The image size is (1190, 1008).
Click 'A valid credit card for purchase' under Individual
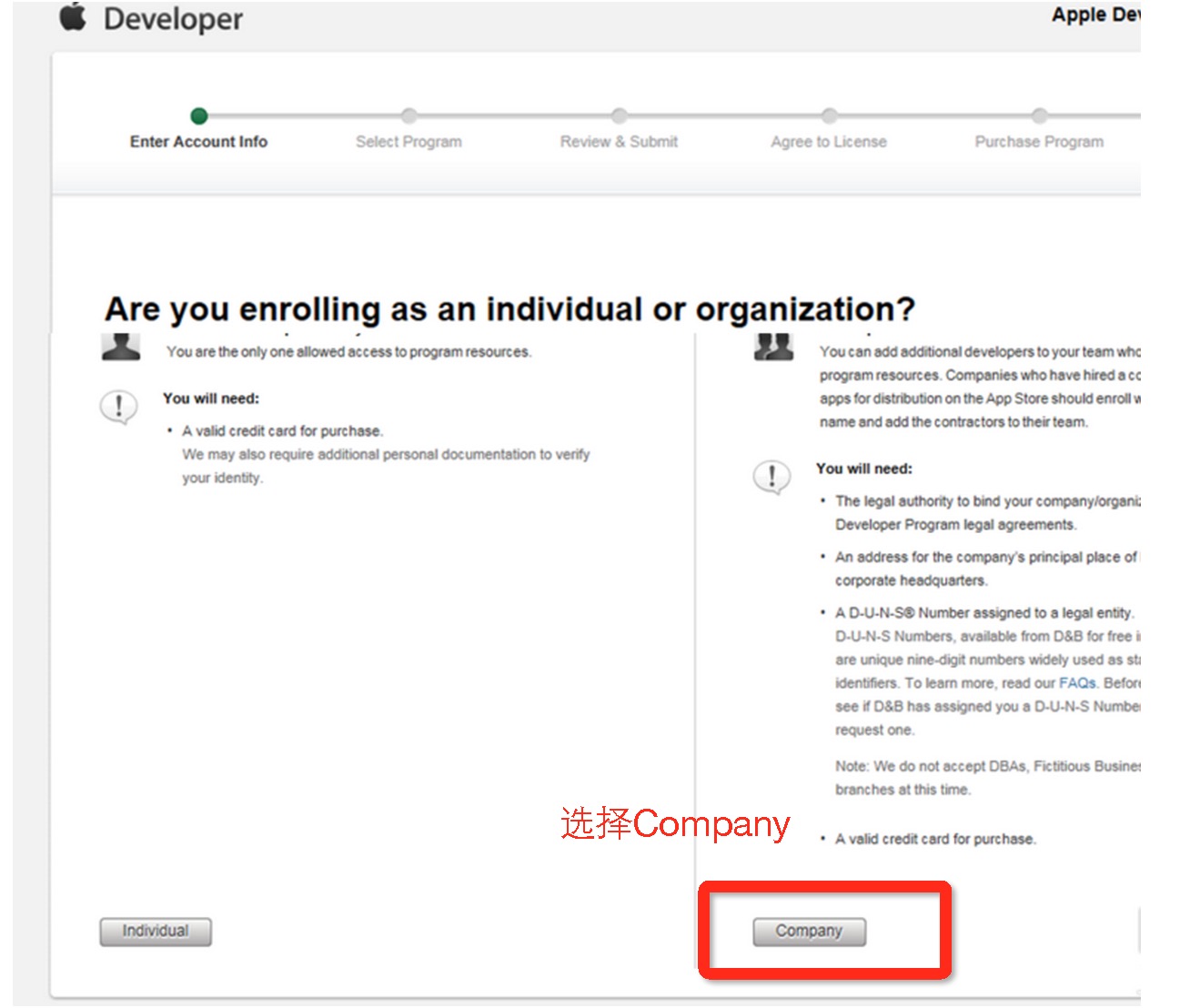[282, 431]
